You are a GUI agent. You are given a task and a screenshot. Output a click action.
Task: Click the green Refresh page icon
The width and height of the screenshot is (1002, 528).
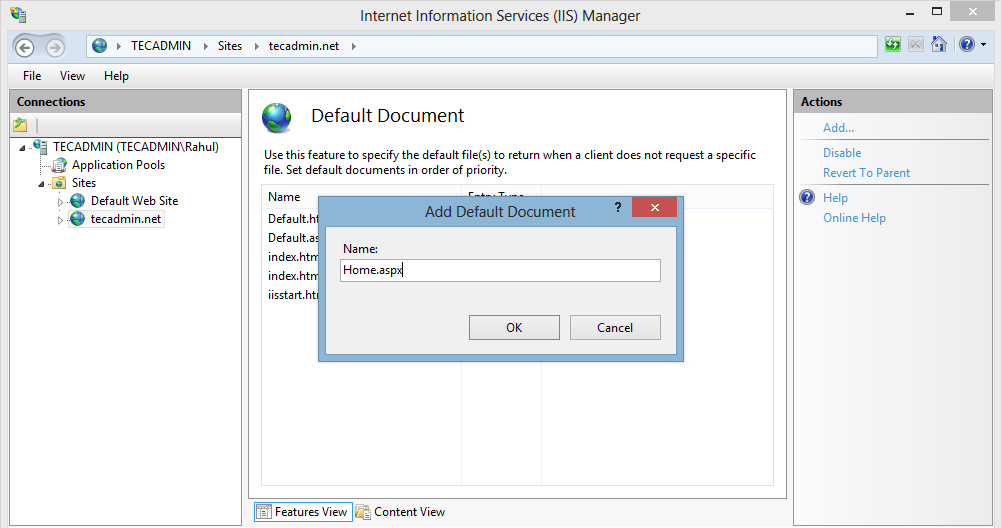[x=893, y=45]
